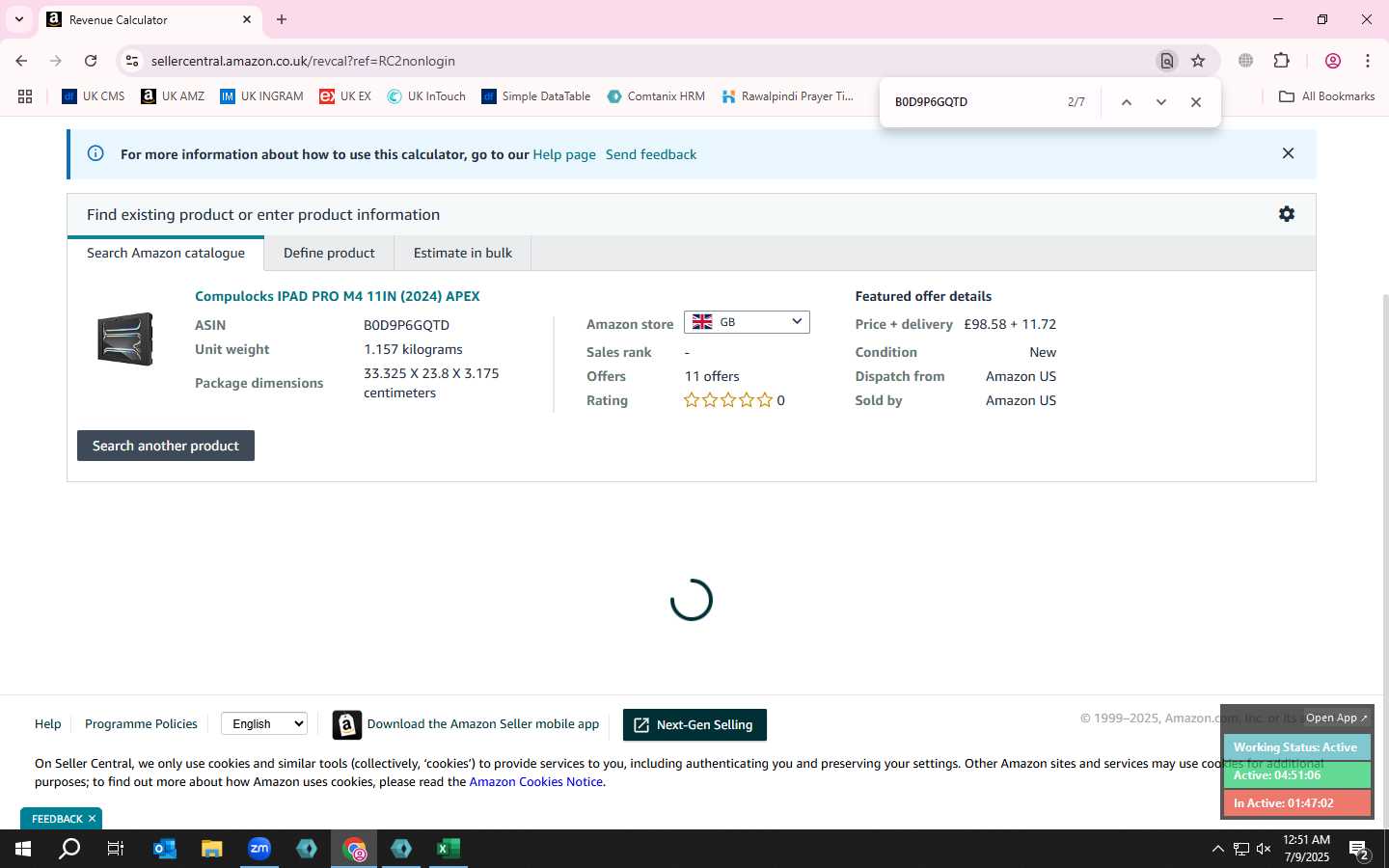Go back using the browser back arrow
This screenshot has height=868, width=1389.
21,61
